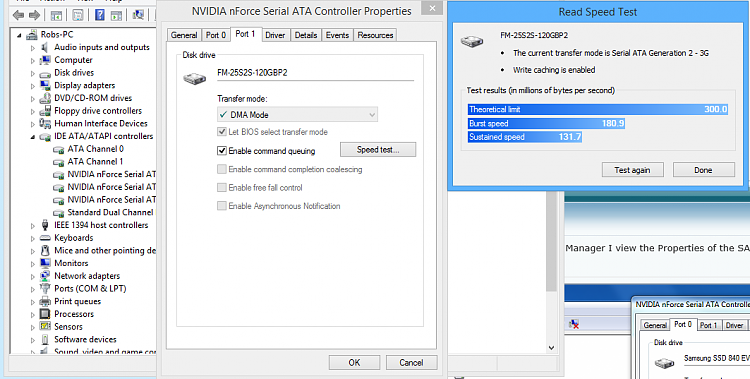Viewport: 750px width, 379px height.
Task: Click the Theoretical limit 300.0 bar
Action: [x=598, y=110]
